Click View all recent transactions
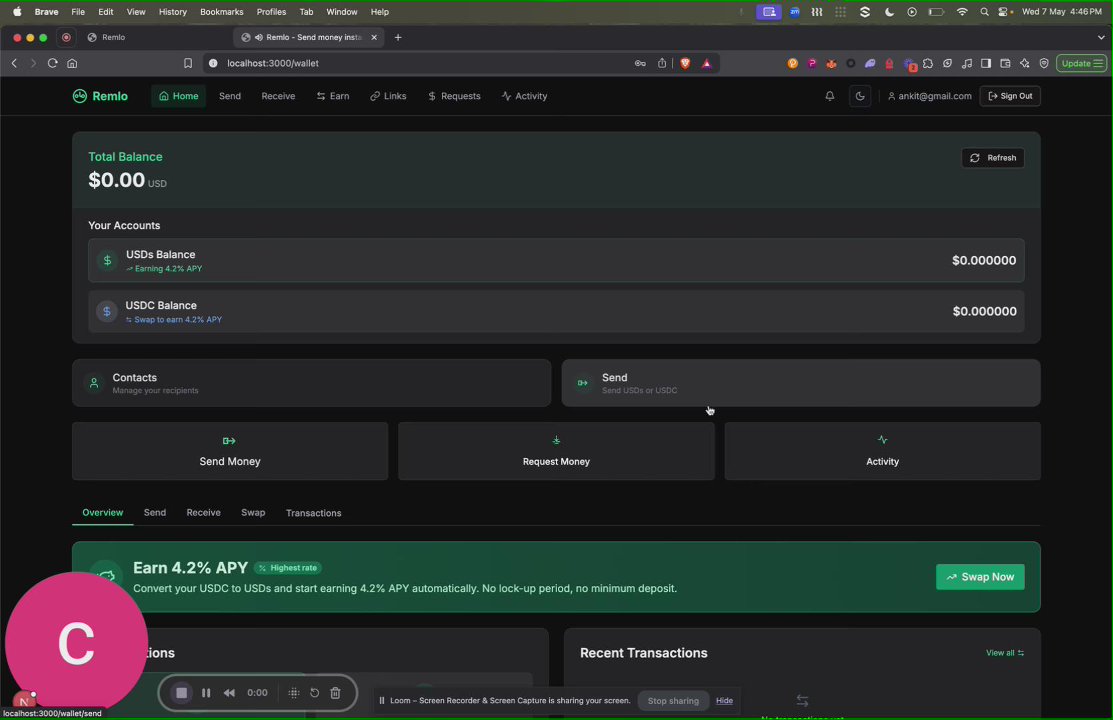The width and height of the screenshot is (1113, 720). pos(1004,653)
